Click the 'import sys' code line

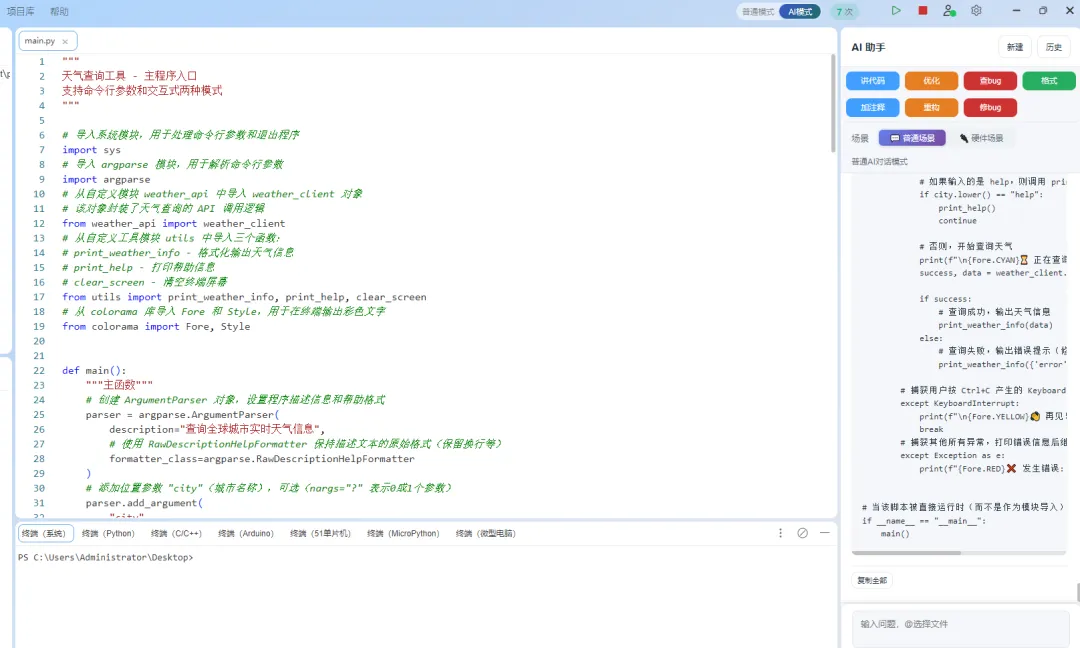coord(92,149)
